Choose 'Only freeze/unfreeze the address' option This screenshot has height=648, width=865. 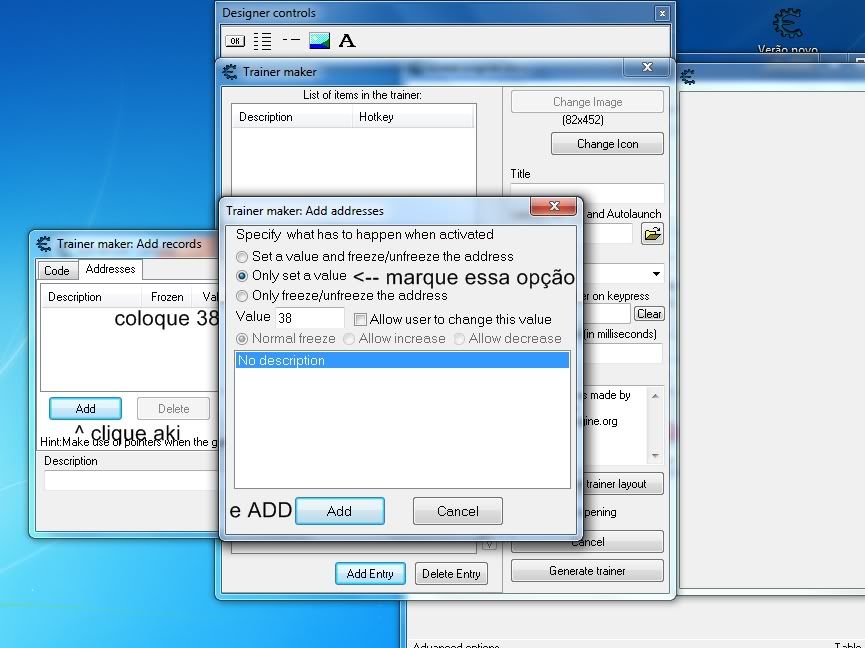(x=242, y=296)
